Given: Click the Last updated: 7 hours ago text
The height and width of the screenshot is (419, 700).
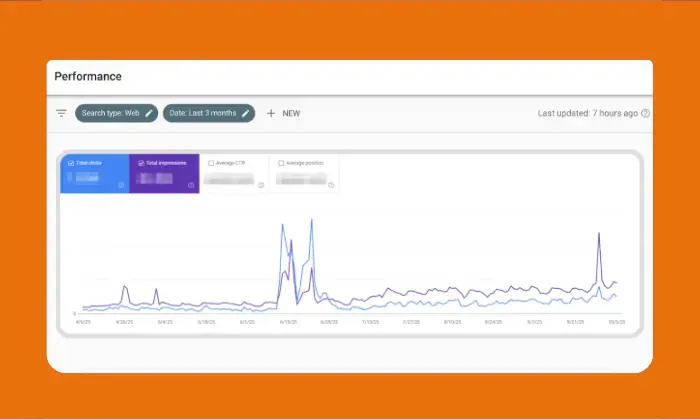Looking at the screenshot, I should point(587,113).
